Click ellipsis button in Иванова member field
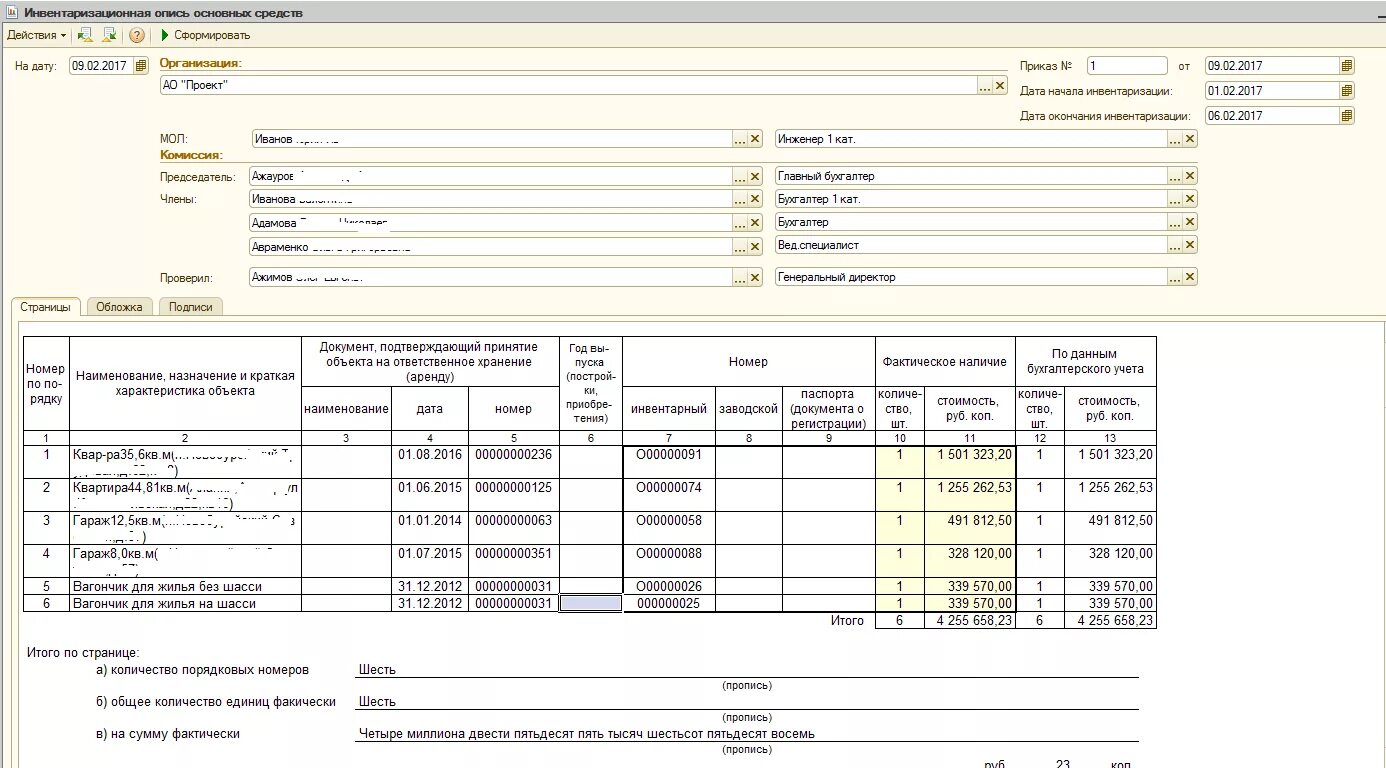 coord(740,200)
